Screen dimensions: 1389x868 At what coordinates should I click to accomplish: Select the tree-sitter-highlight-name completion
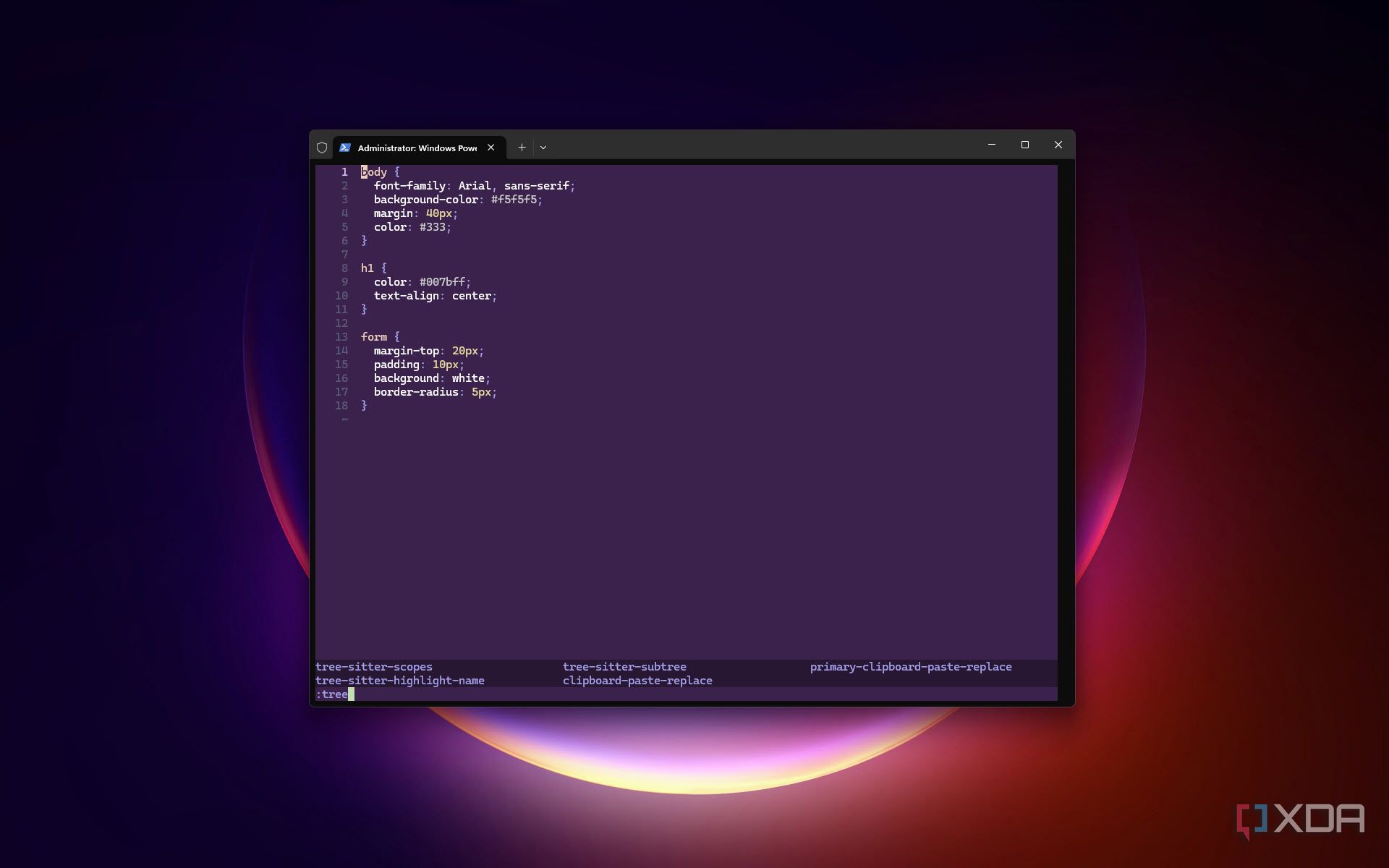tap(400, 681)
